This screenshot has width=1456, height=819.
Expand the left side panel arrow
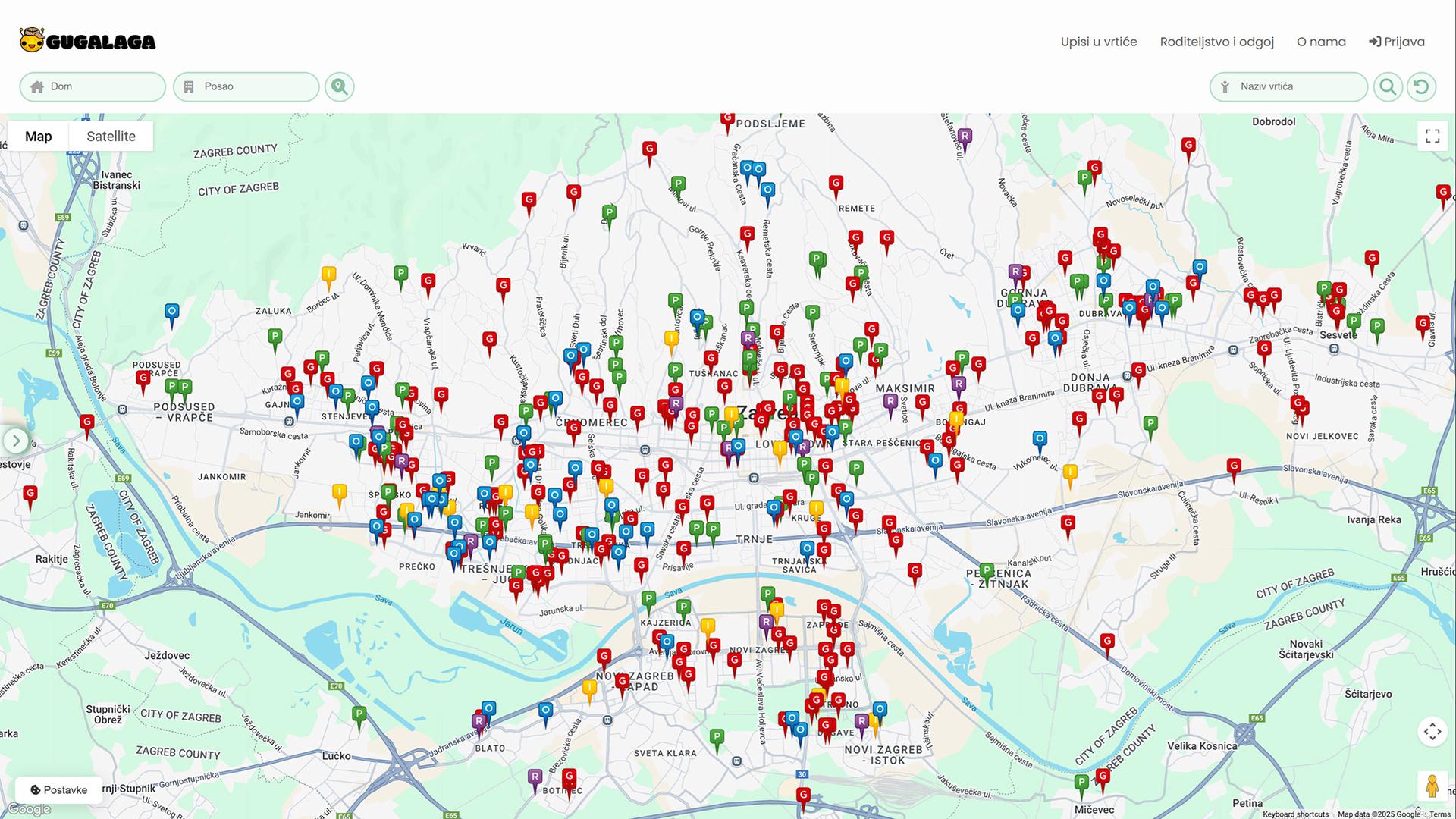click(x=16, y=441)
